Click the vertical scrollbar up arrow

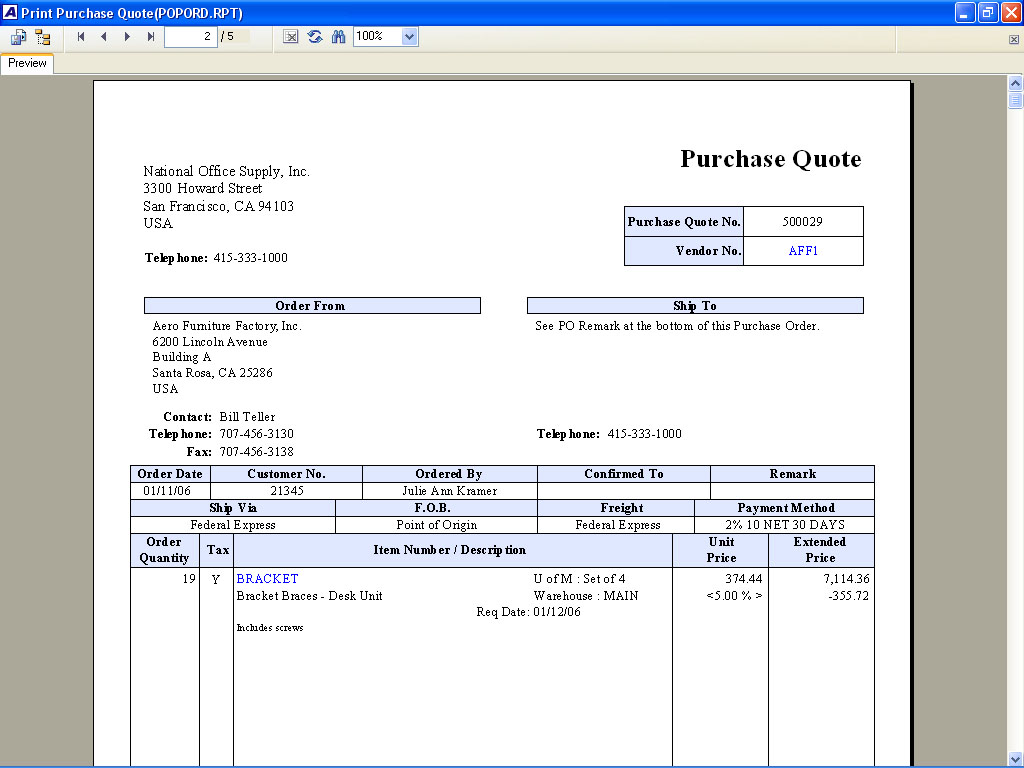tap(1015, 84)
